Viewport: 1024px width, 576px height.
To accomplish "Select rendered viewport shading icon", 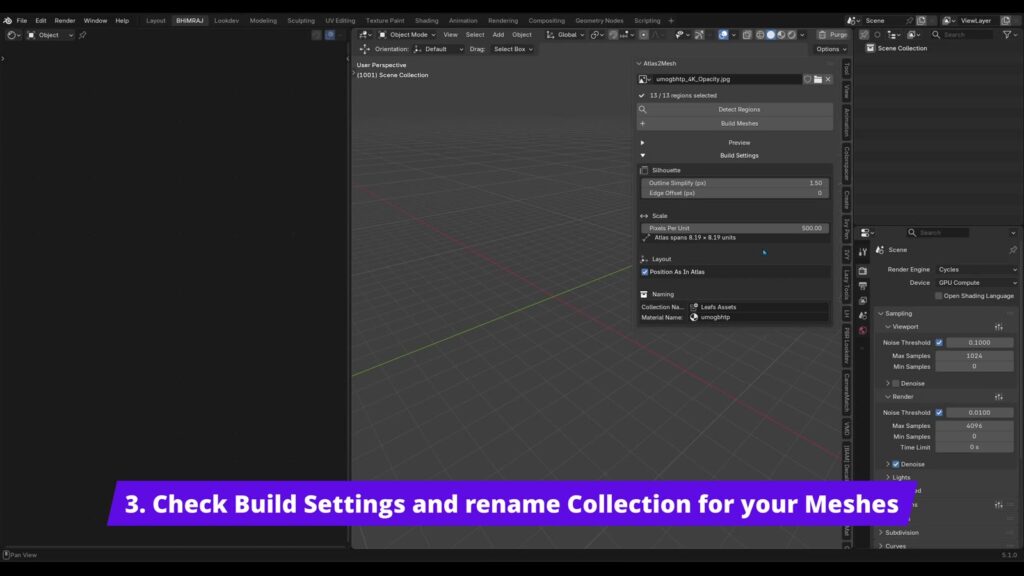I will [792, 35].
